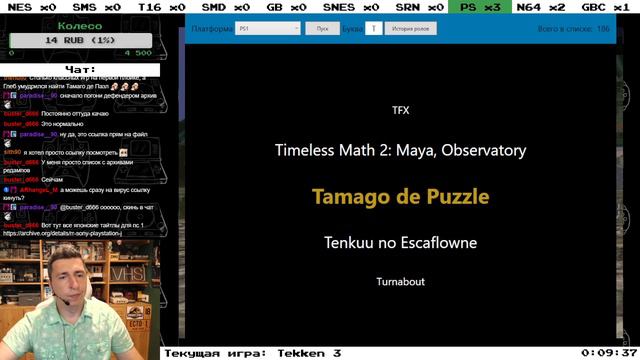Click the Текущая игра: Tekken 3 label

point(252,353)
